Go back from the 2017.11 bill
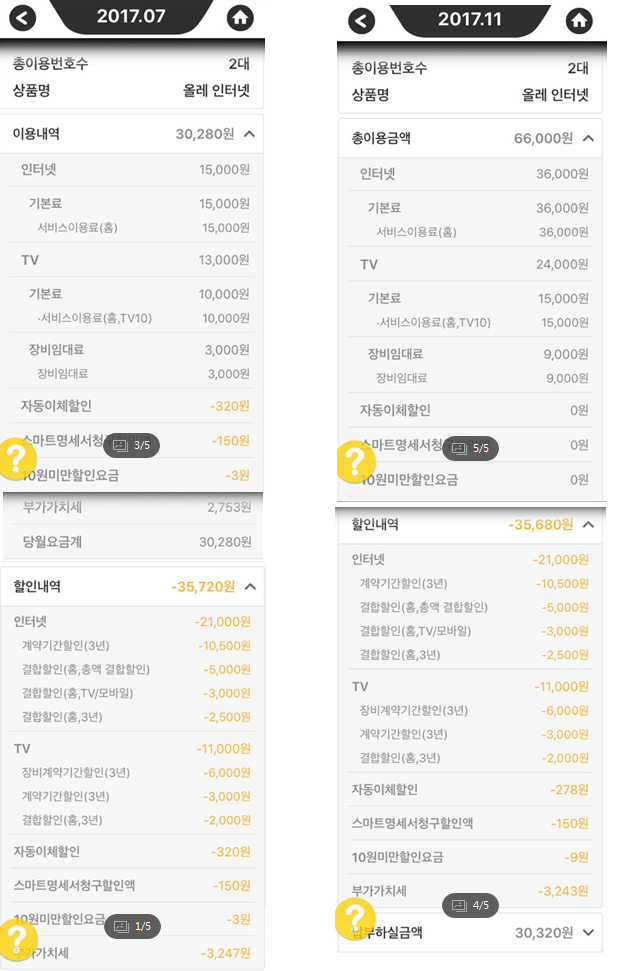Screen dimensions: 631x971 pyautogui.click(x=361, y=21)
